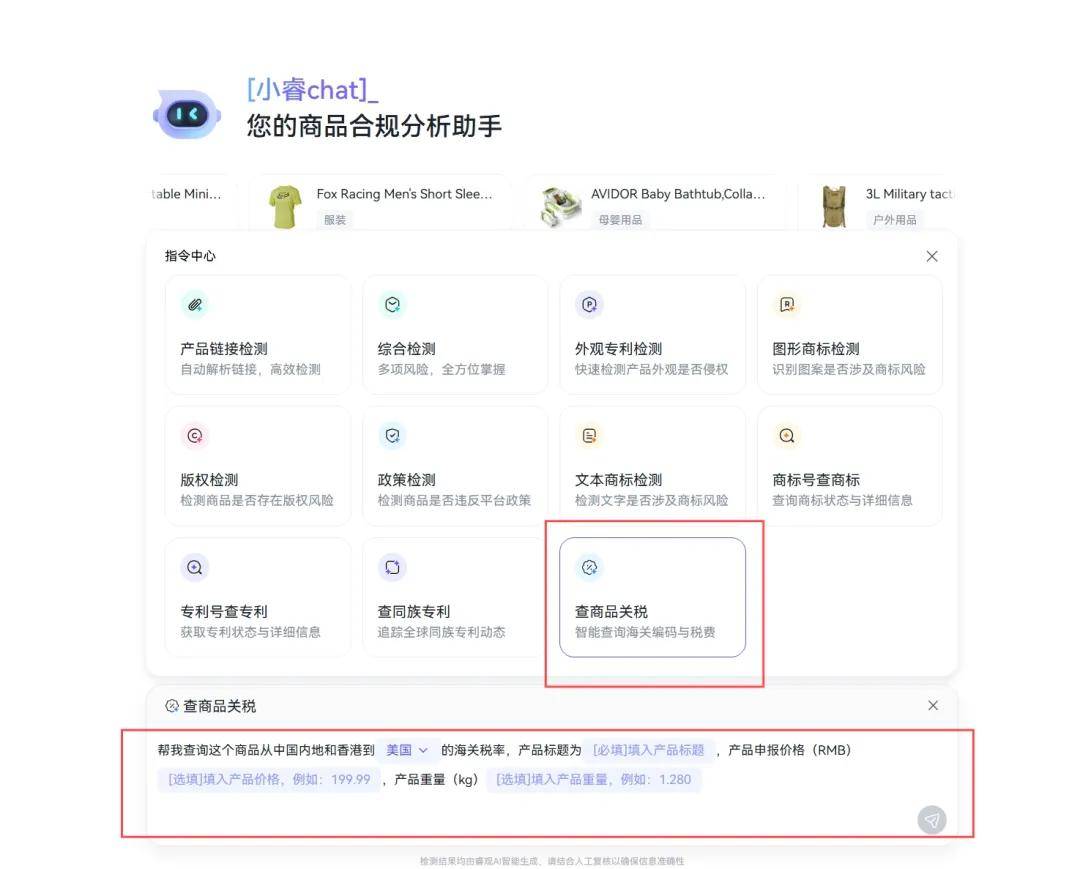
Task: Open the 美国 country dropdown
Action: pos(407,750)
